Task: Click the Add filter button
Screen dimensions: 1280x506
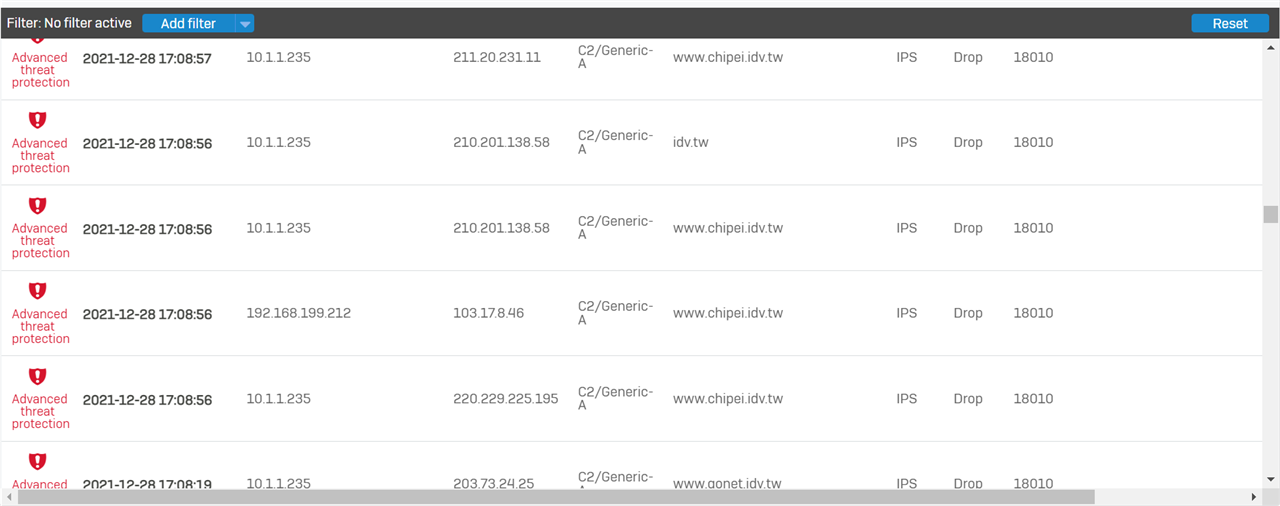Action: pos(188,23)
